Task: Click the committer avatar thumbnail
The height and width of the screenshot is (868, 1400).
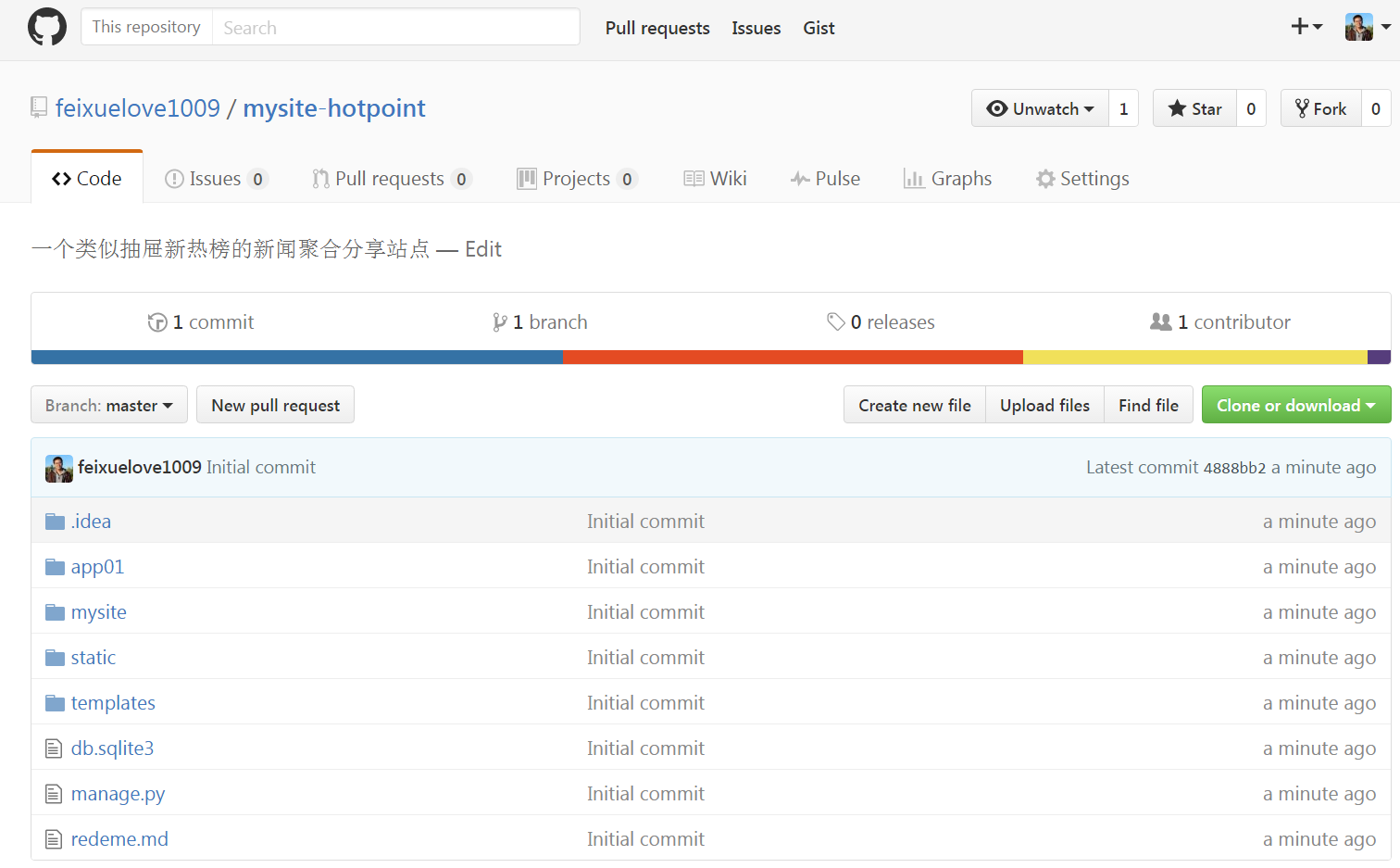Action: (59, 468)
